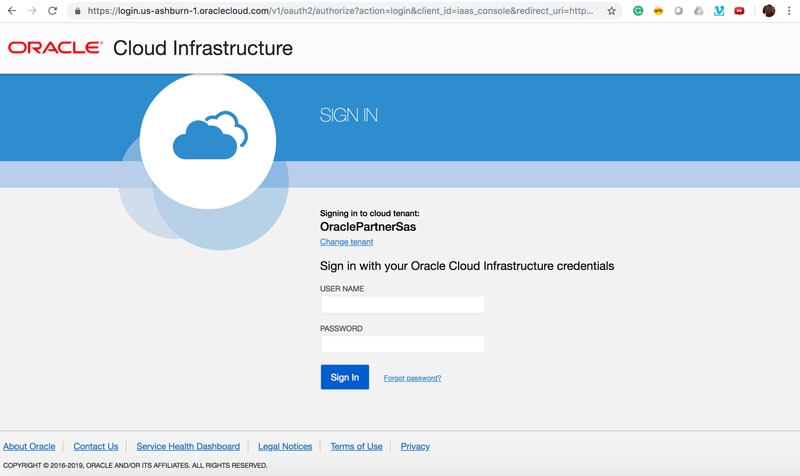The width and height of the screenshot is (800, 476).
Task: Open the Forgot password? link
Action: pos(412,378)
